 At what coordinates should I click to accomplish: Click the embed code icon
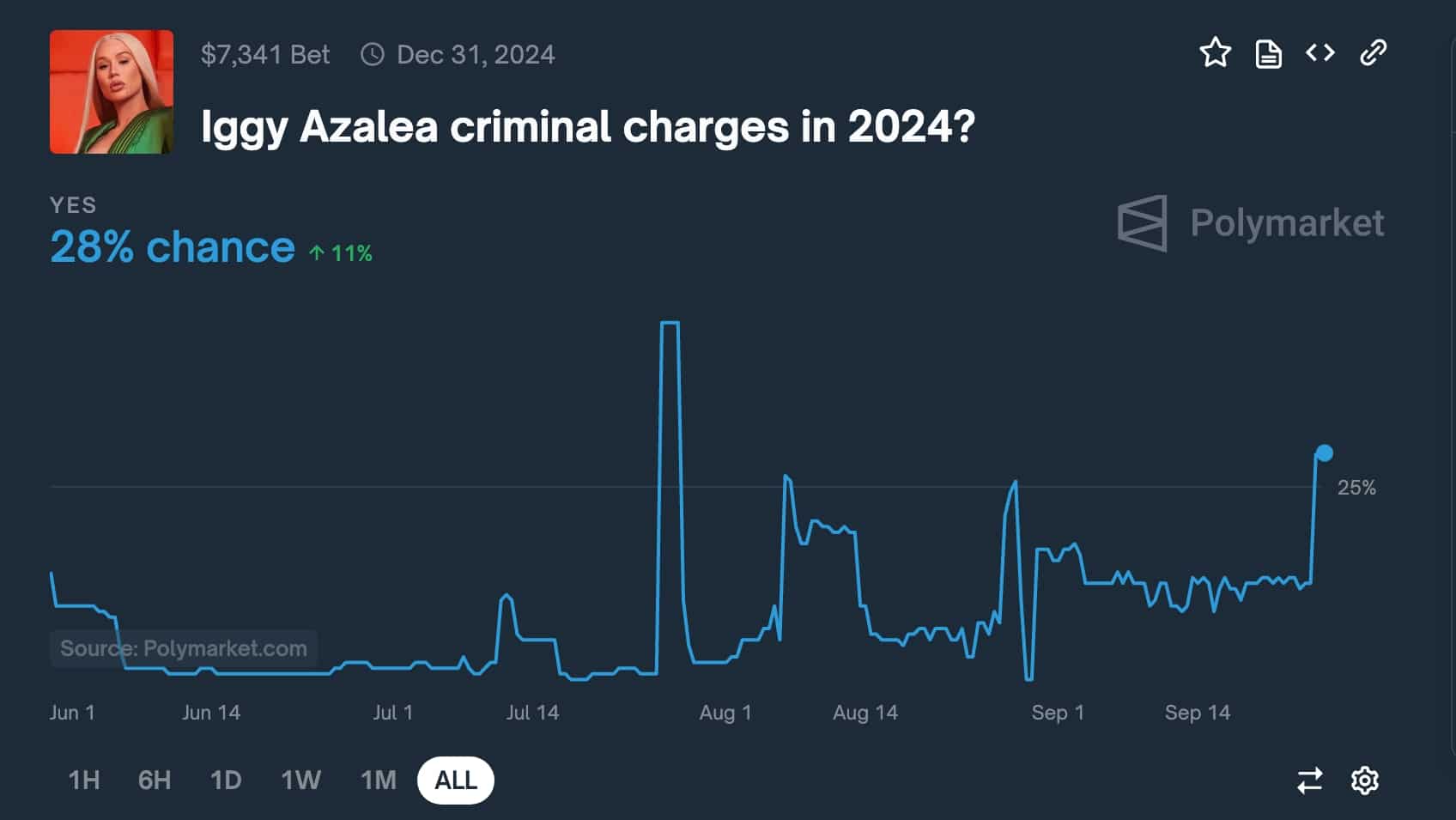1319,52
